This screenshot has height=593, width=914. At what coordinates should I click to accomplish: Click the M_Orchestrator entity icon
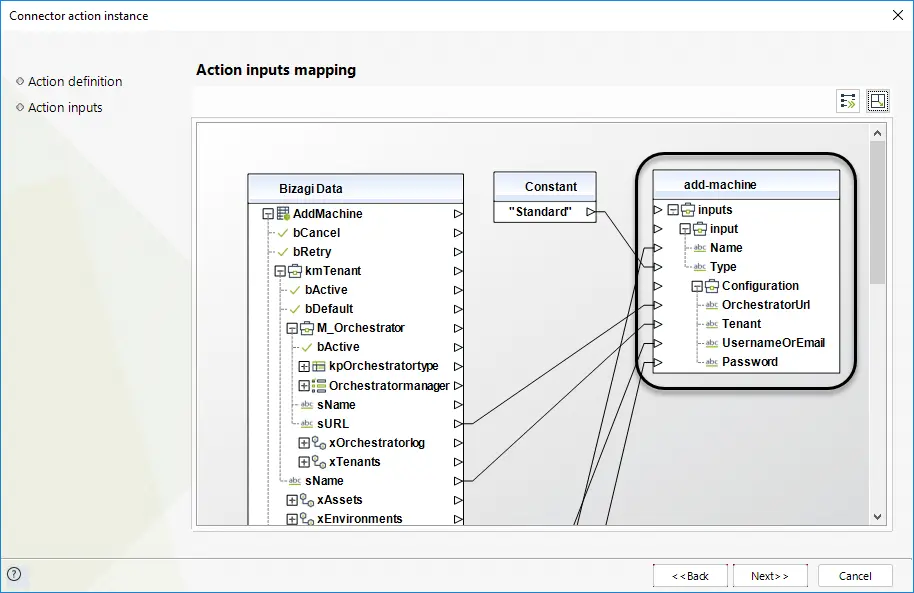(307, 328)
